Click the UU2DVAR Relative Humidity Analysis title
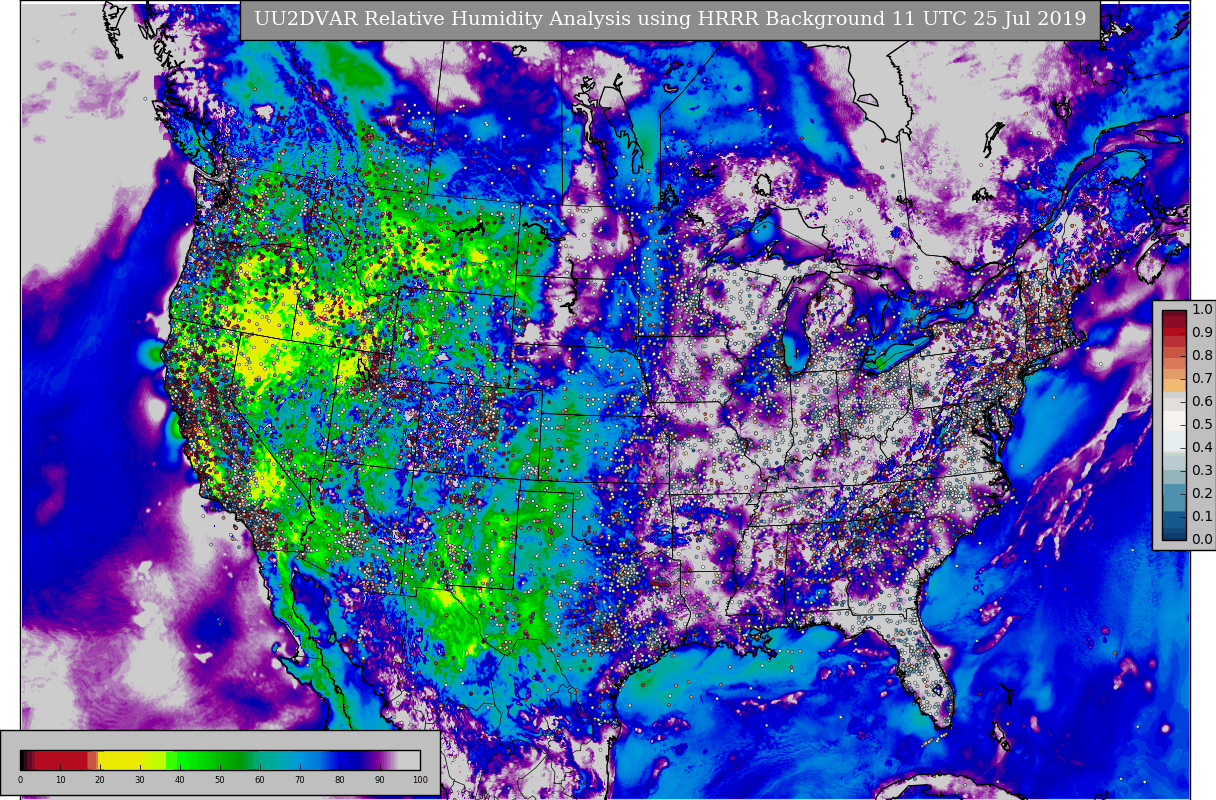The image size is (1216, 800). click(670, 20)
